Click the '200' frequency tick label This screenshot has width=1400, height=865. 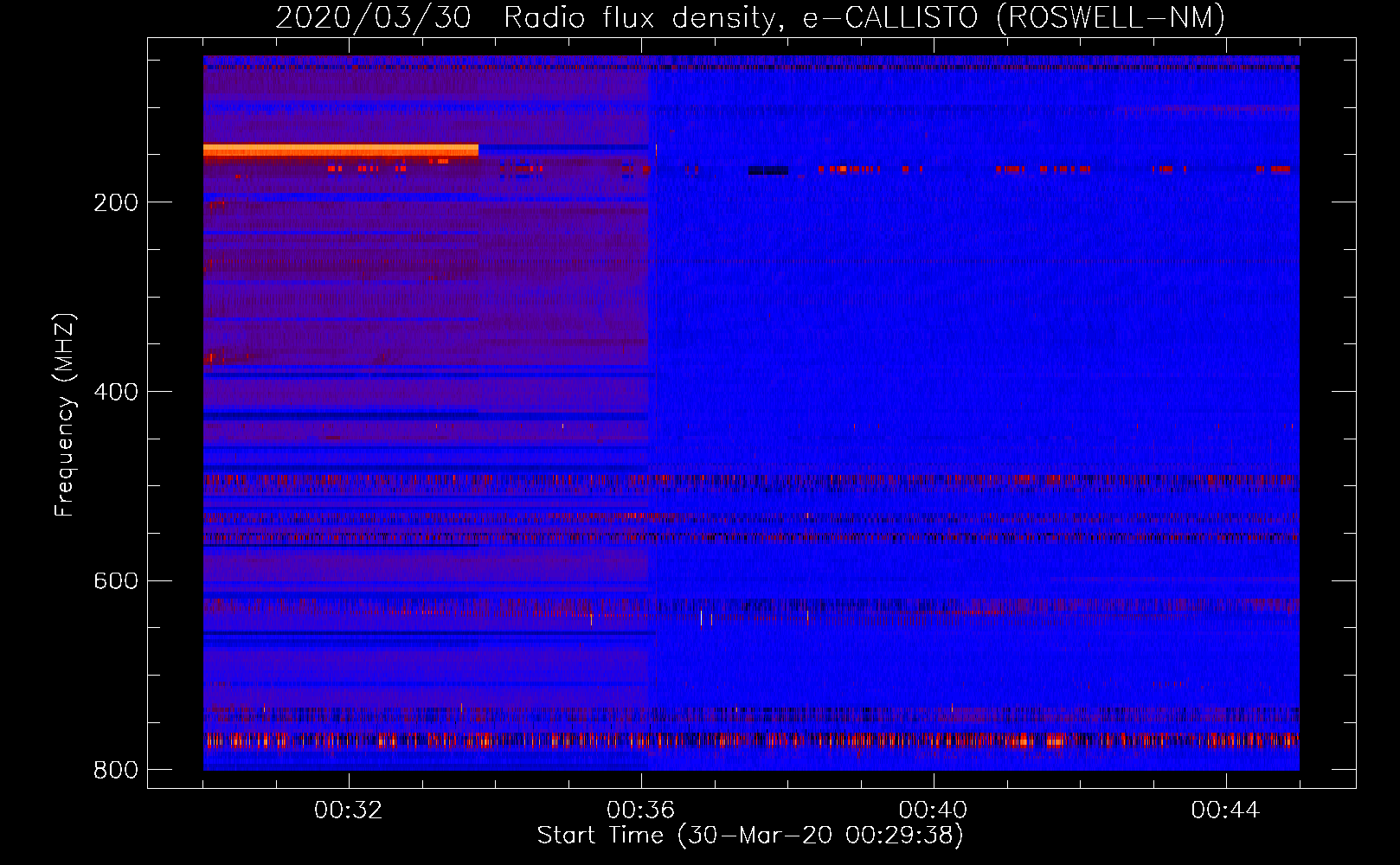click(116, 202)
